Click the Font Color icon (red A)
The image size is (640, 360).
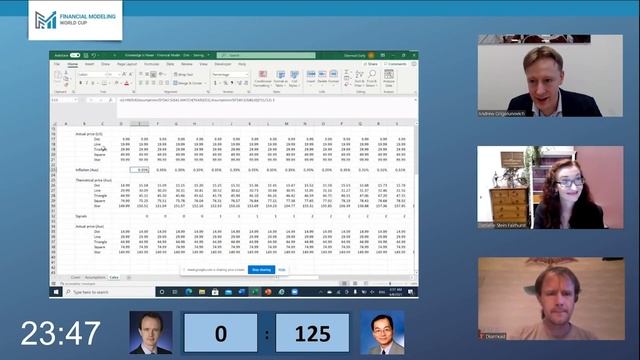click(x=126, y=83)
